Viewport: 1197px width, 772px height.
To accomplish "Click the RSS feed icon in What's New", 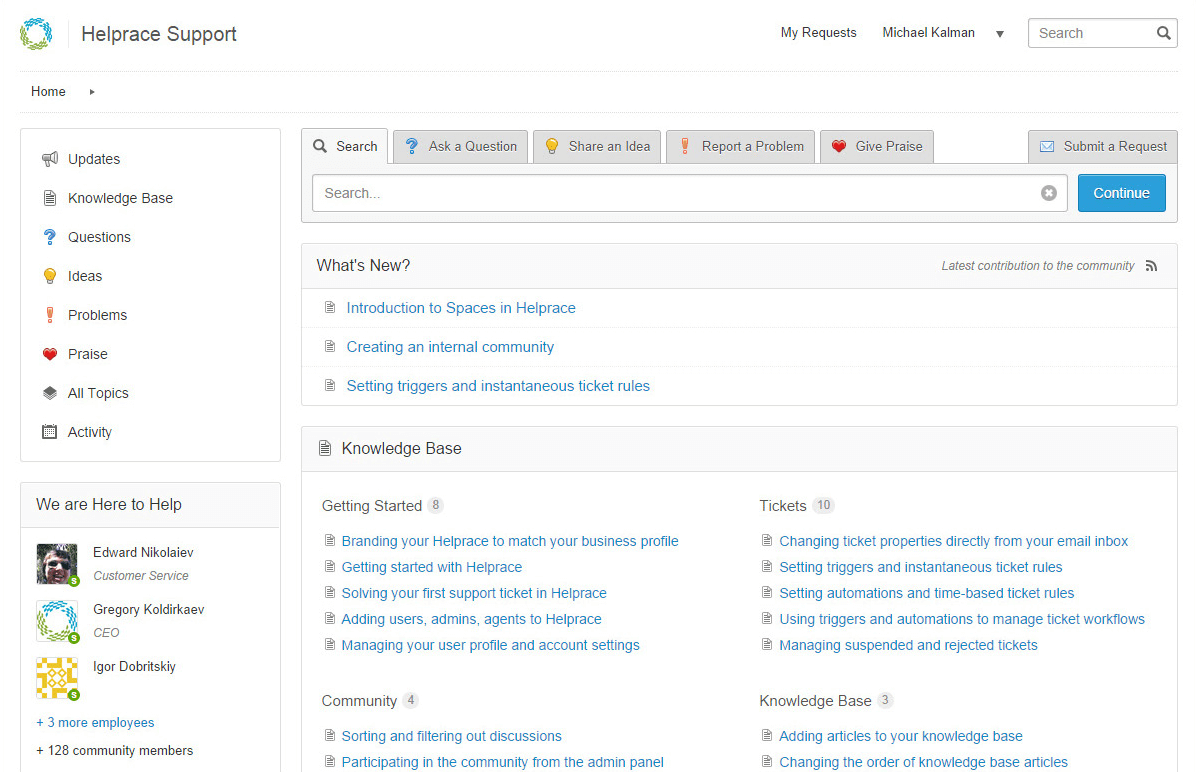I will [1151, 266].
